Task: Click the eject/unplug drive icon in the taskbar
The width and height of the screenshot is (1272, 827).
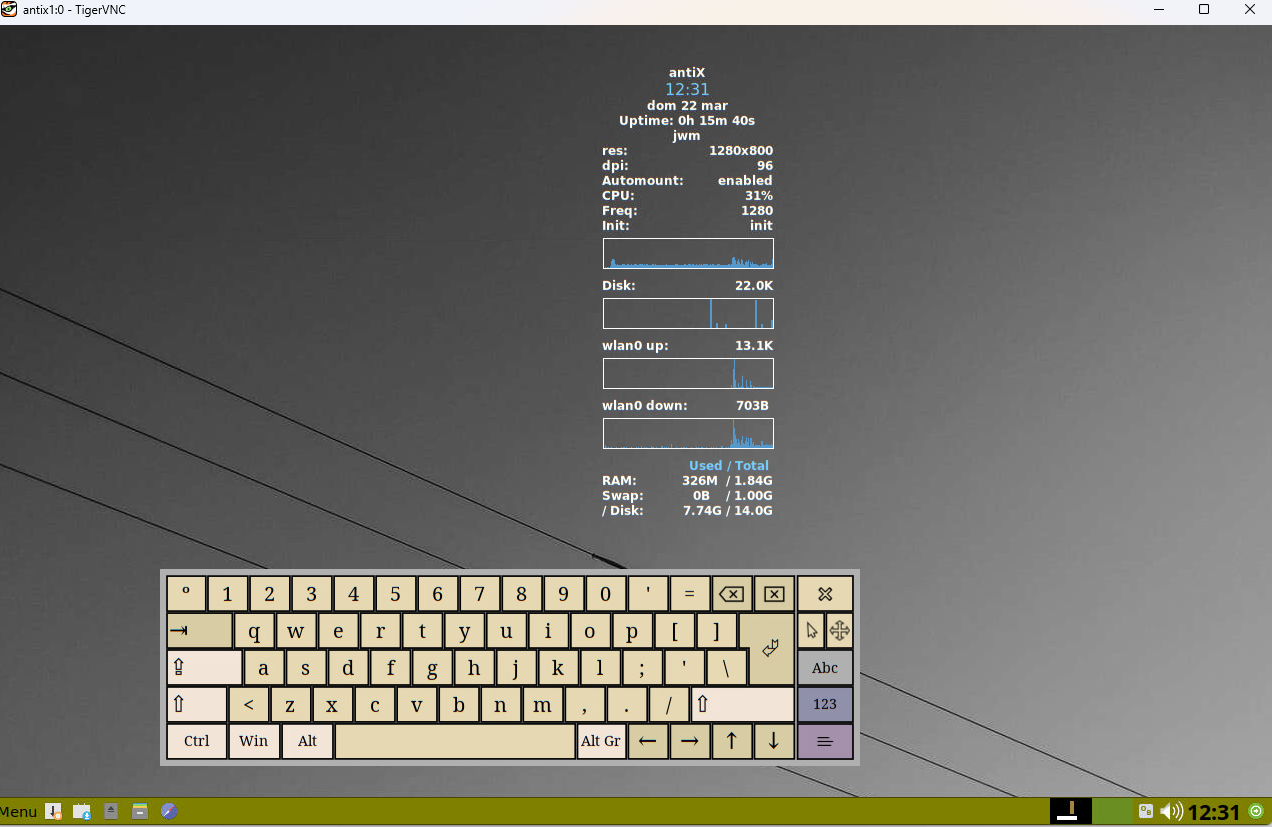Action: (x=111, y=812)
